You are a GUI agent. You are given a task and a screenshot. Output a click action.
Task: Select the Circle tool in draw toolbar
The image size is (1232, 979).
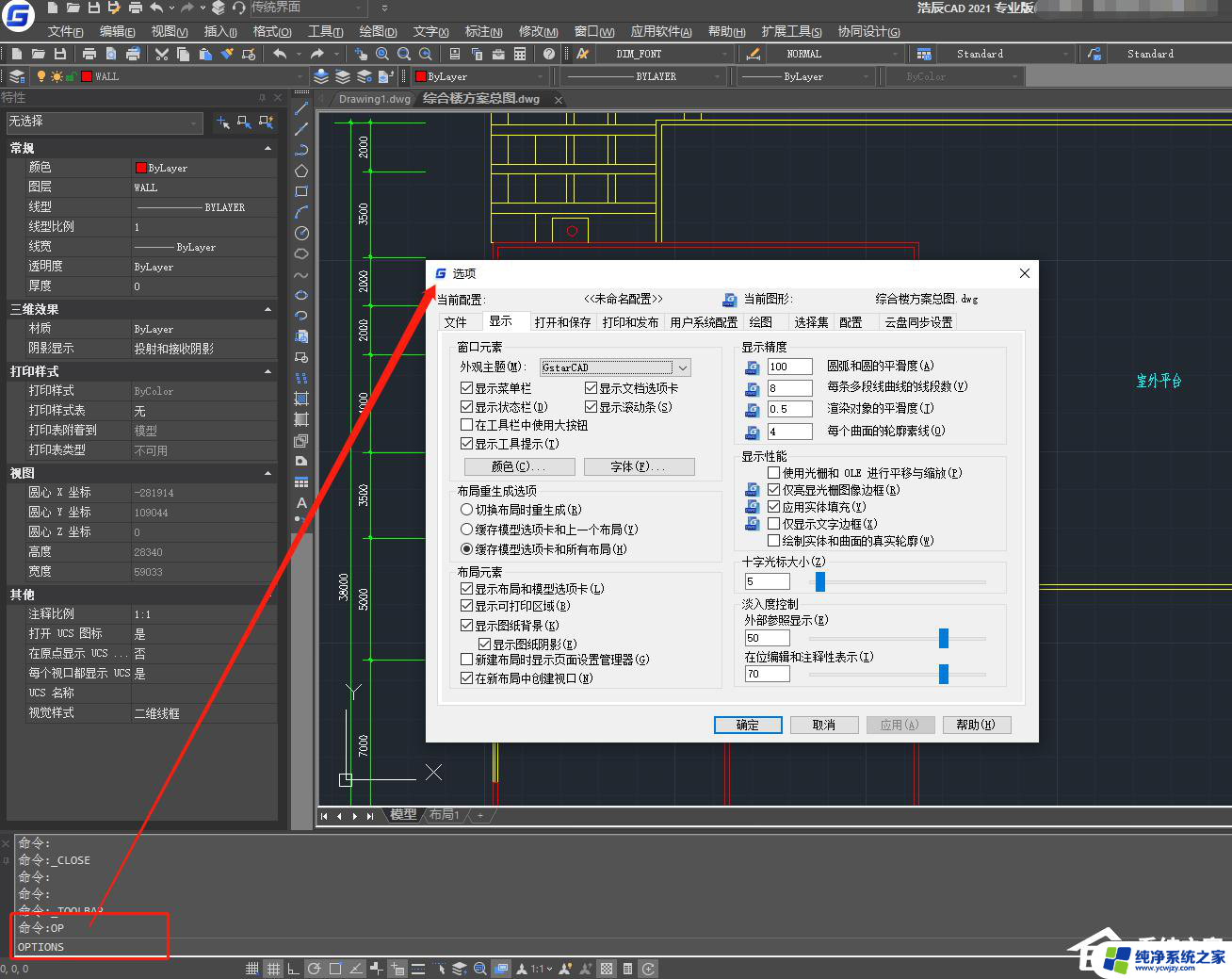pyautogui.click(x=301, y=233)
